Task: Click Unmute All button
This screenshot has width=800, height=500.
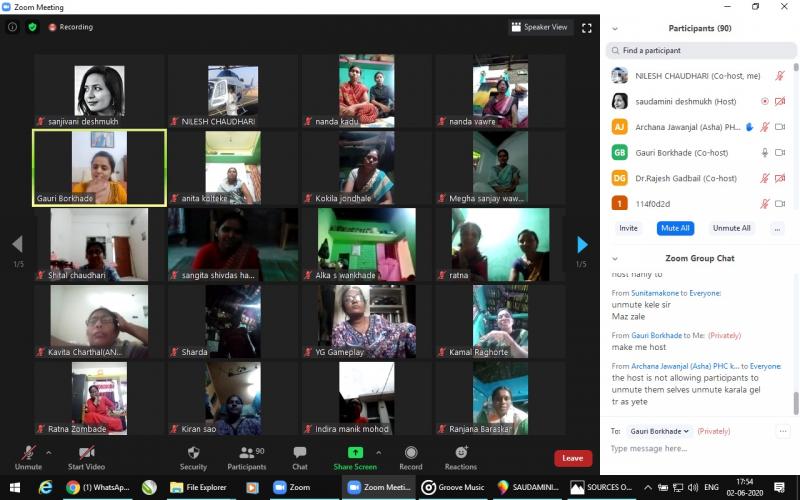Action: click(731, 228)
